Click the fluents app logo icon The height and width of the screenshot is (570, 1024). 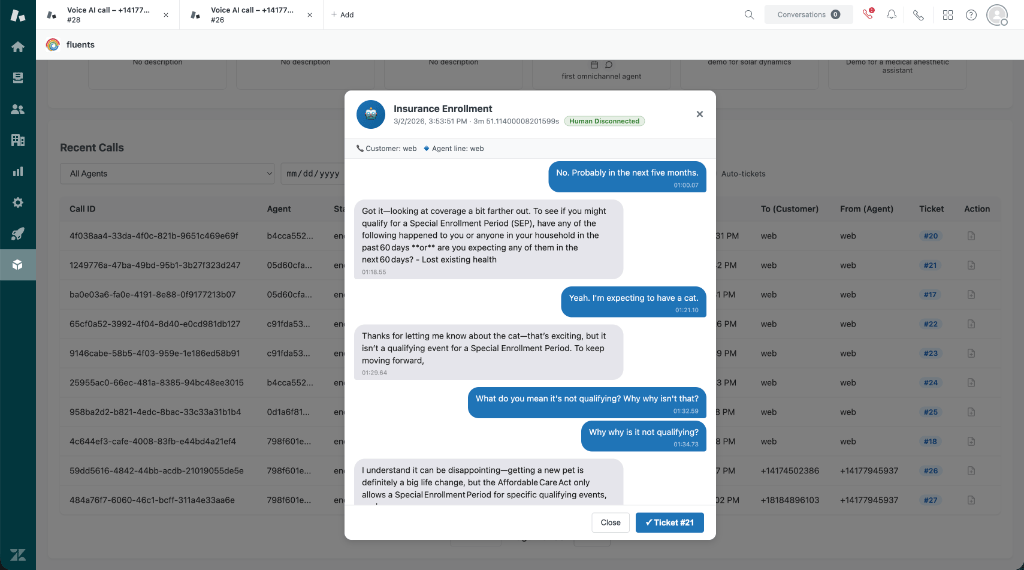53,44
